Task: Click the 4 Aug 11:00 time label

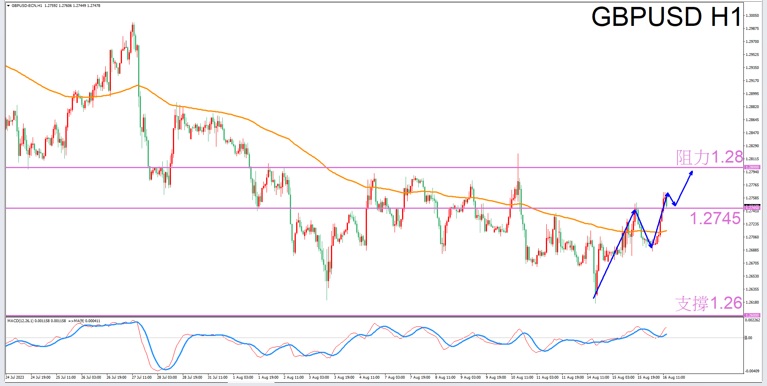Action: tap(369, 378)
